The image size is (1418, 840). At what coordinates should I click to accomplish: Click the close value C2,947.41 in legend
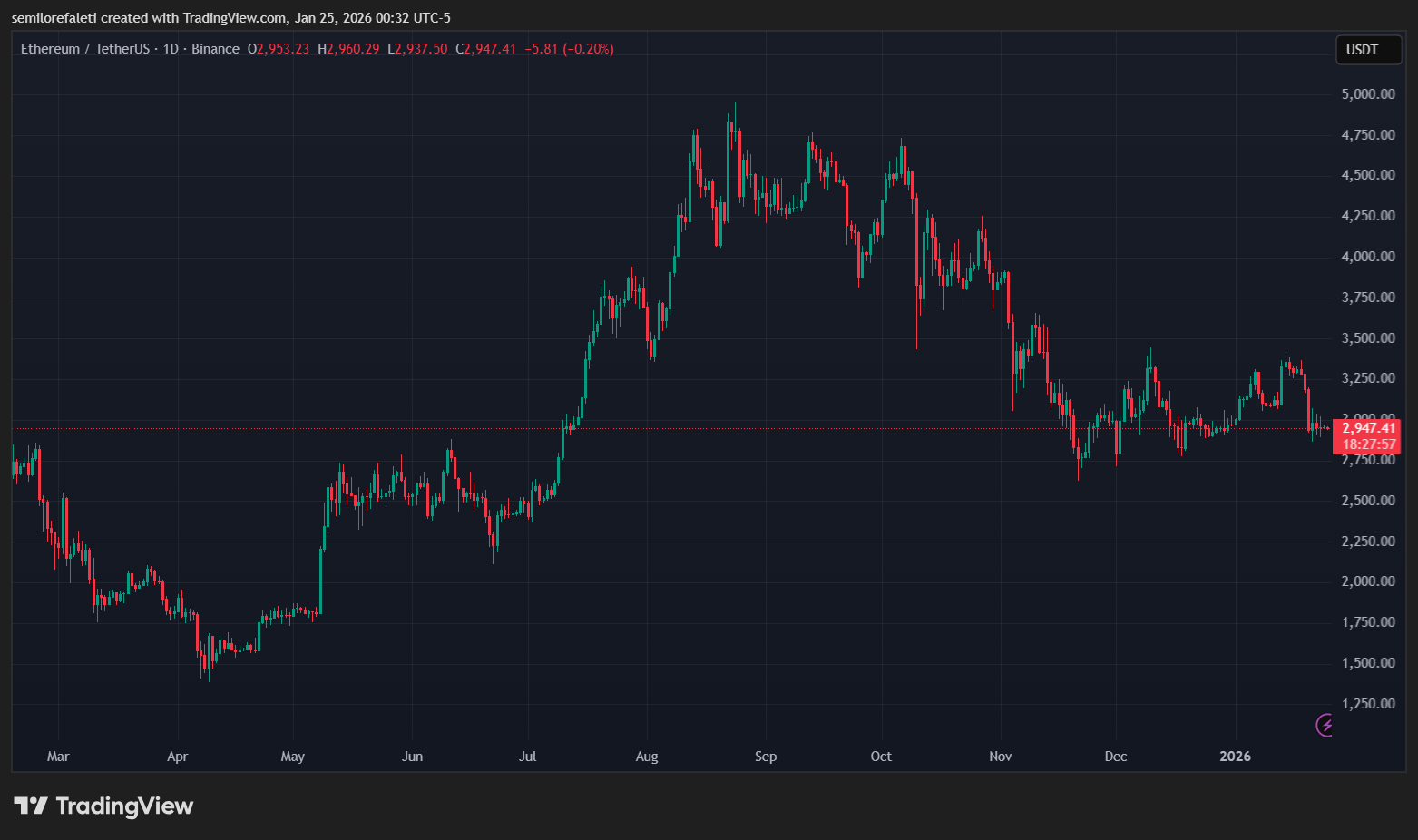[486, 48]
